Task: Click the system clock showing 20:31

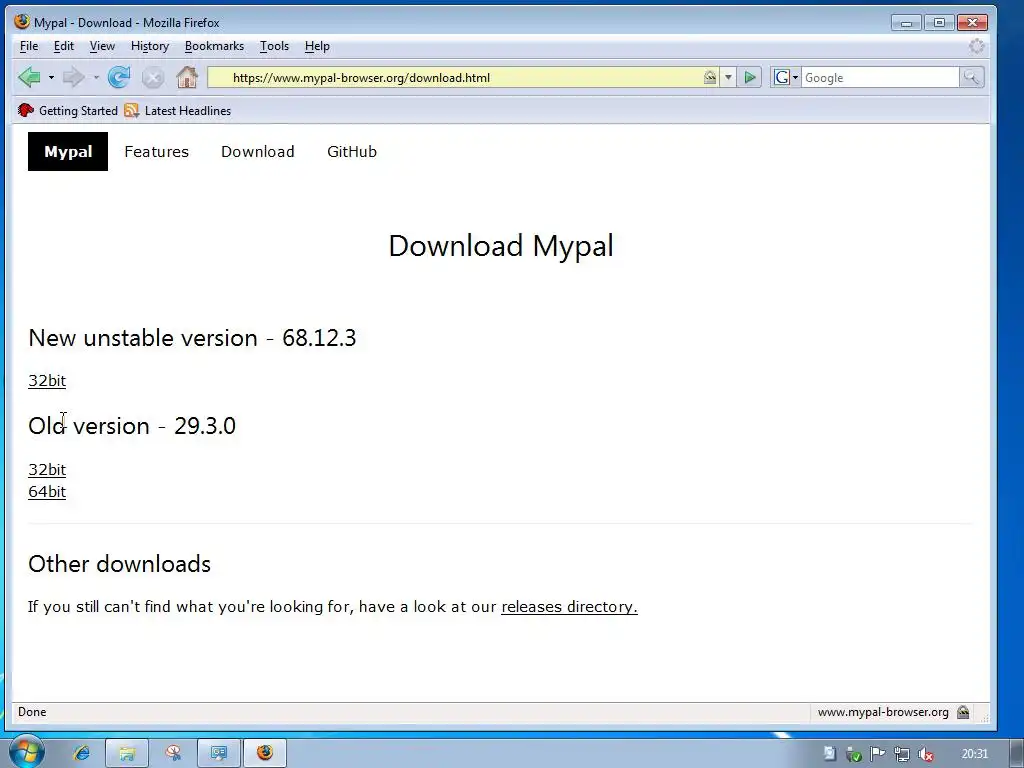Action: point(974,754)
